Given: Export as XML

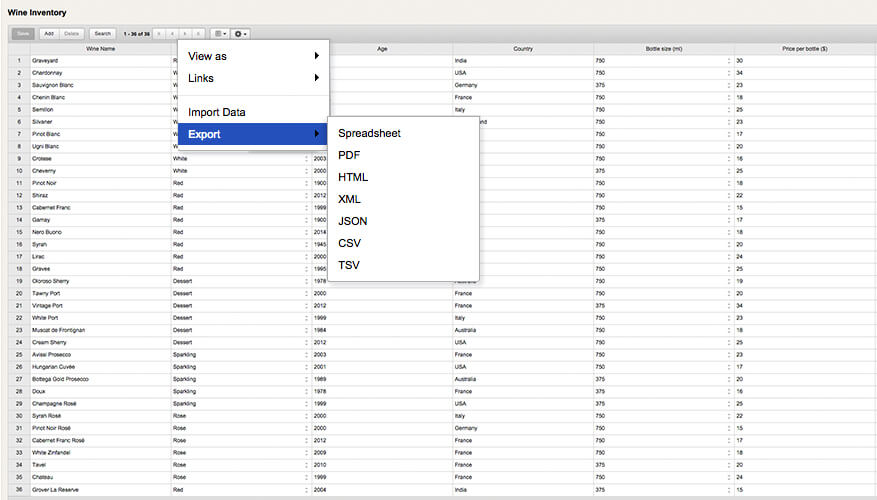Looking at the screenshot, I should click(403, 199).
